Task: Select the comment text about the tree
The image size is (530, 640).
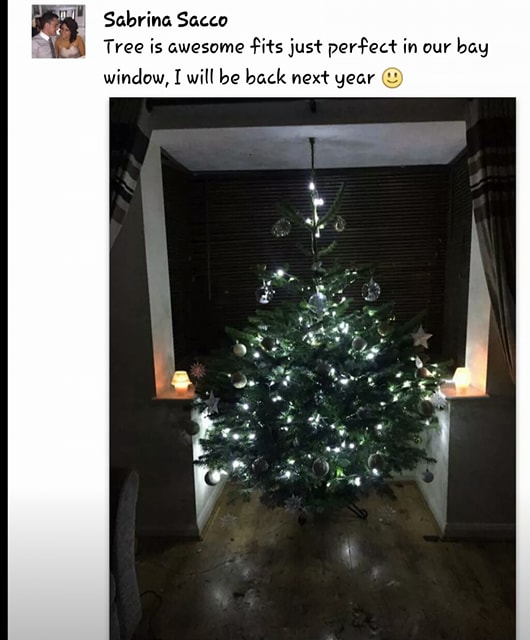Action: 296,62
